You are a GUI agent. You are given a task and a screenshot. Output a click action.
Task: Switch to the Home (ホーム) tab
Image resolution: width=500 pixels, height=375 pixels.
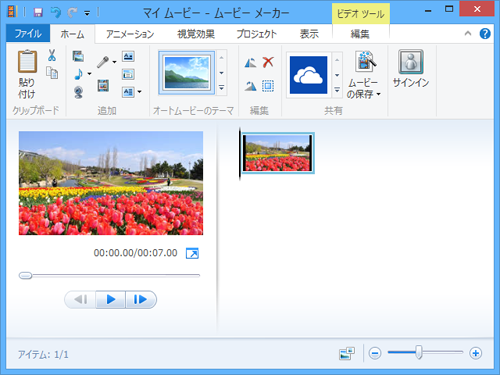click(x=72, y=34)
